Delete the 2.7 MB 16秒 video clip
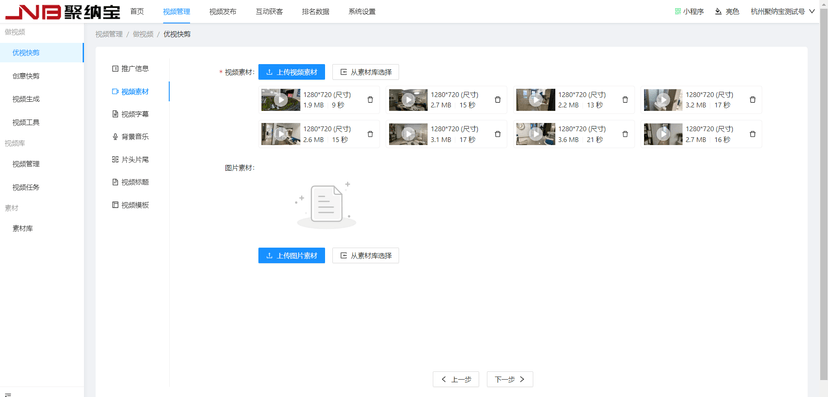 pyautogui.click(x=752, y=134)
